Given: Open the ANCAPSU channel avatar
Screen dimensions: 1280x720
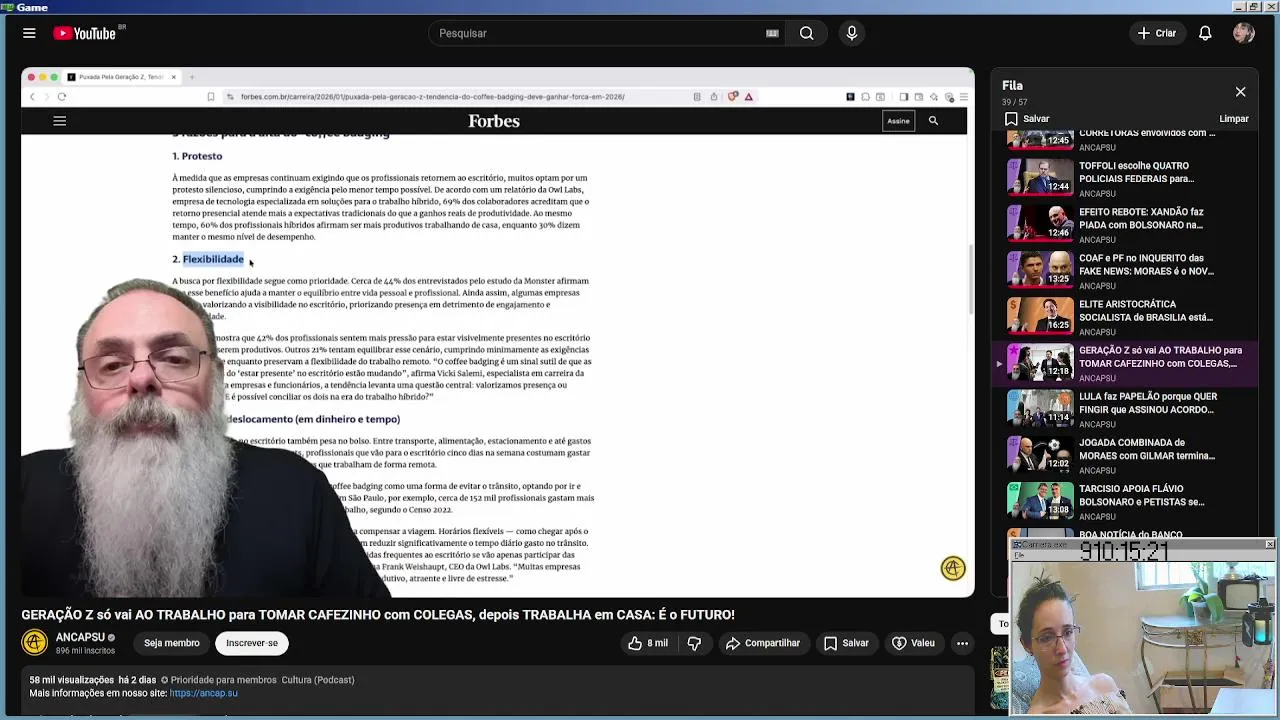Looking at the screenshot, I should point(35,643).
